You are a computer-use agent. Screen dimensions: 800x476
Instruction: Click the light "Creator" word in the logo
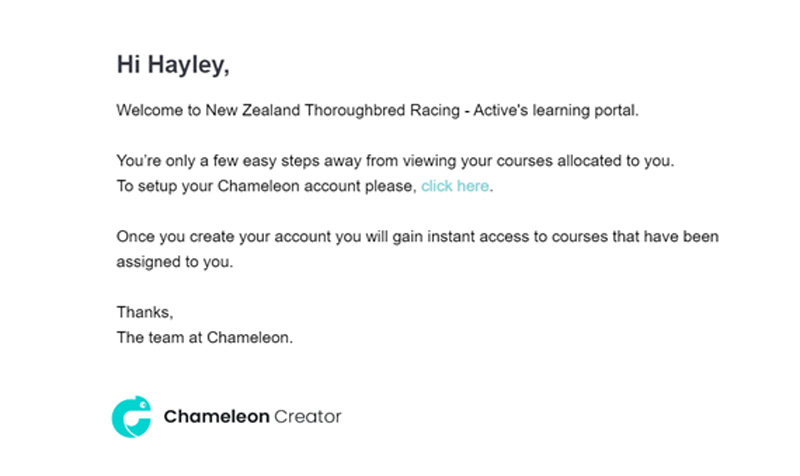coord(308,416)
